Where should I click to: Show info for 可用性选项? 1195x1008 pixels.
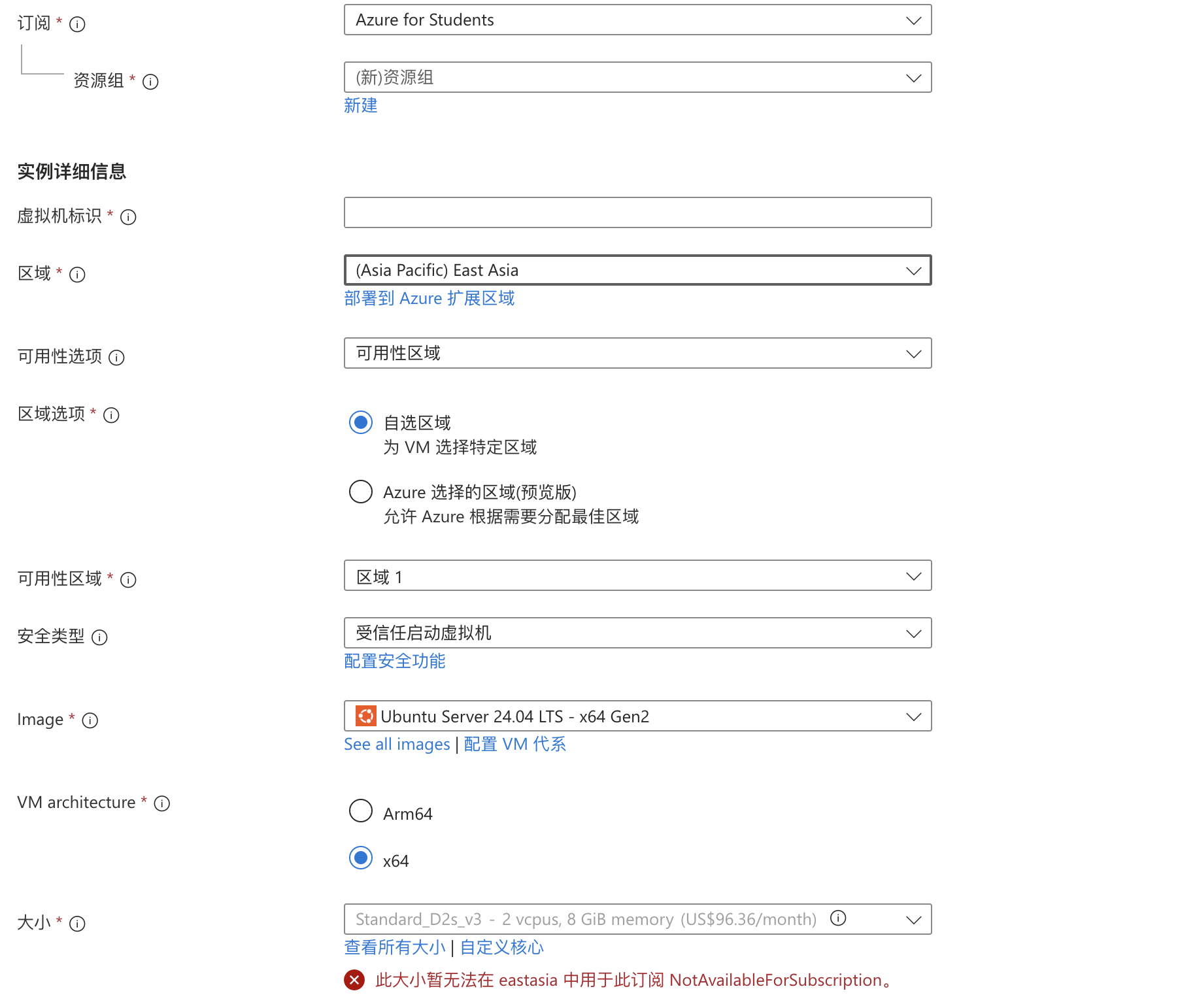(x=116, y=358)
